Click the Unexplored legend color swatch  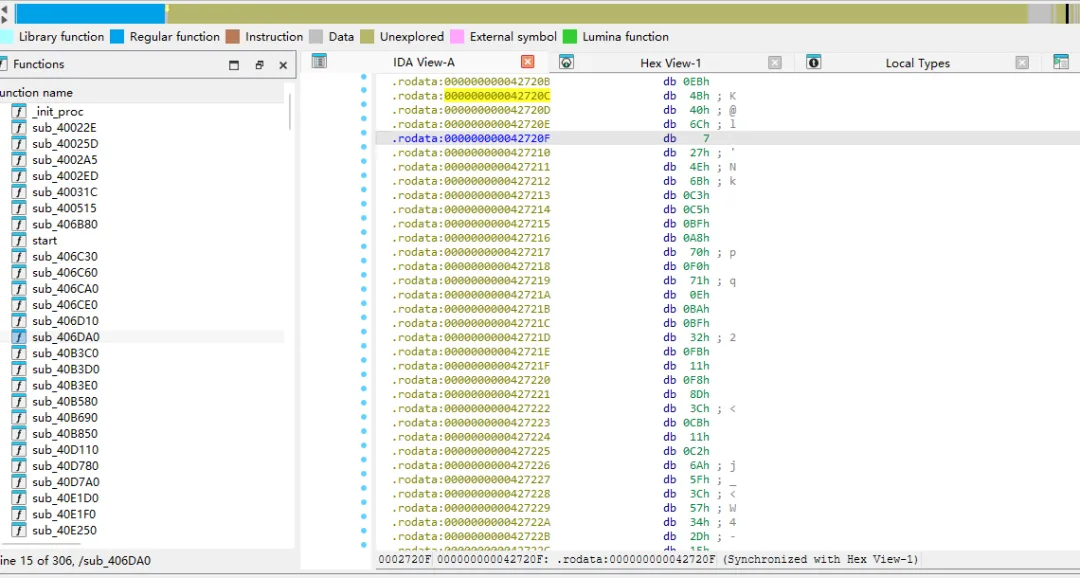(x=367, y=37)
